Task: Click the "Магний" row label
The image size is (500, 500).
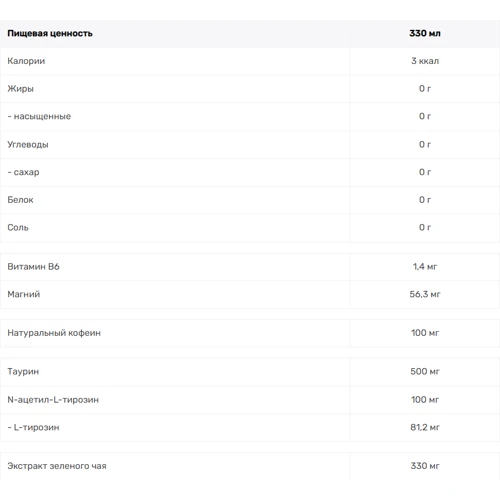Action: 24,294
